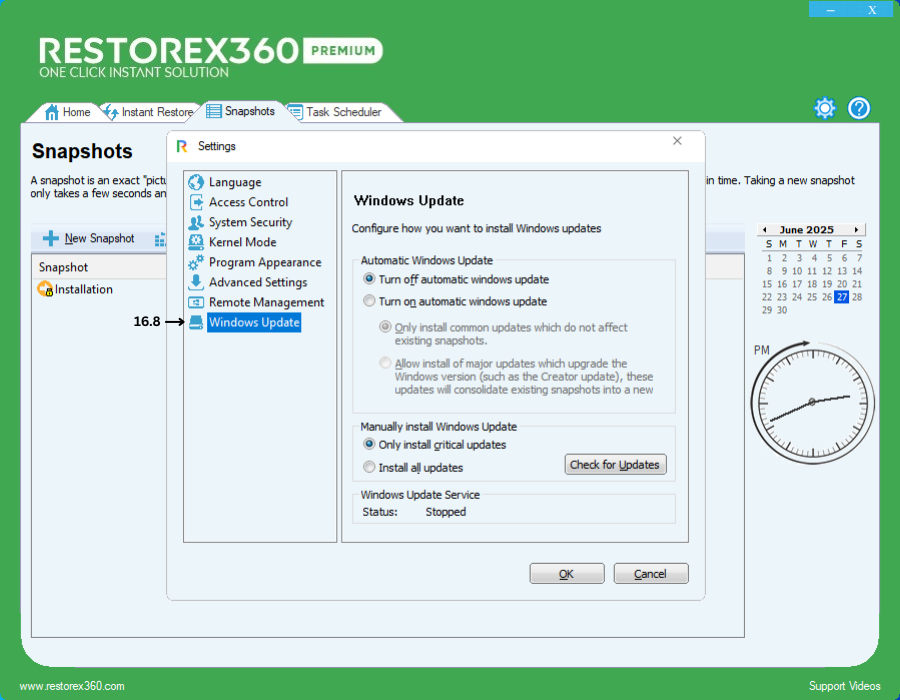Select Turn off automatic windows update
Screen dimensions: 900x700
(370, 280)
